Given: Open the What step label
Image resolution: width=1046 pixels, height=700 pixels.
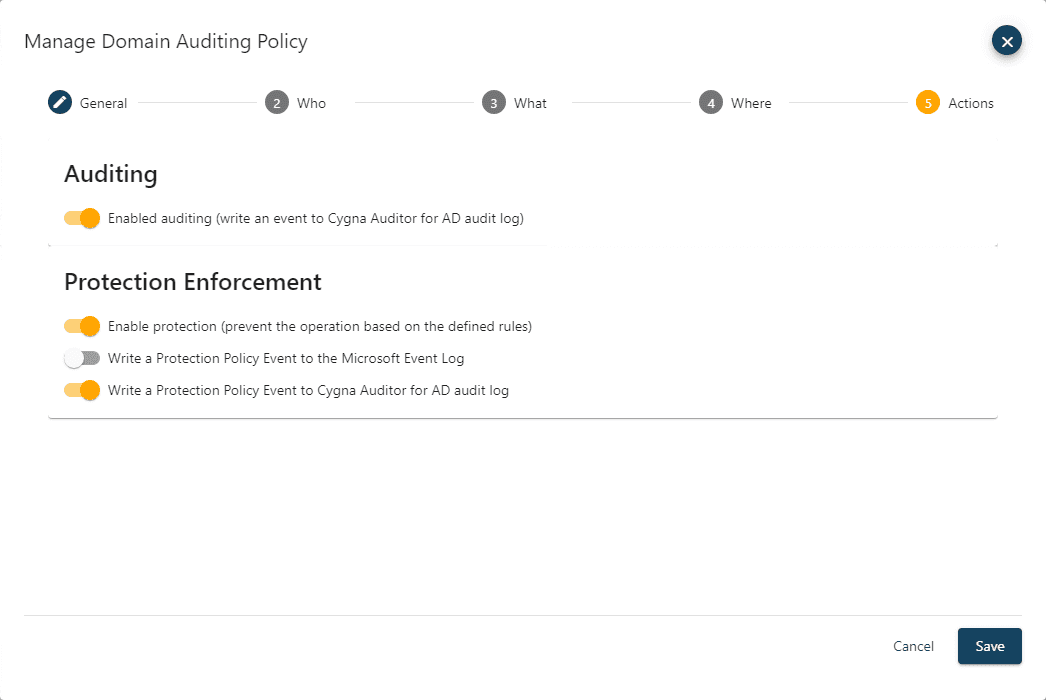Looking at the screenshot, I should [x=530, y=103].
